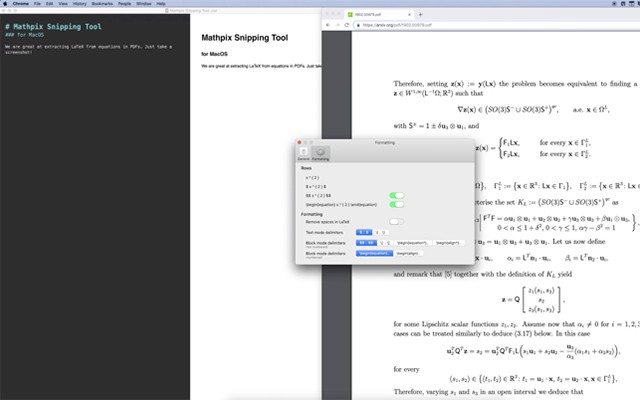Open the View menu
The image size is (640, 400).
point(63,4)
